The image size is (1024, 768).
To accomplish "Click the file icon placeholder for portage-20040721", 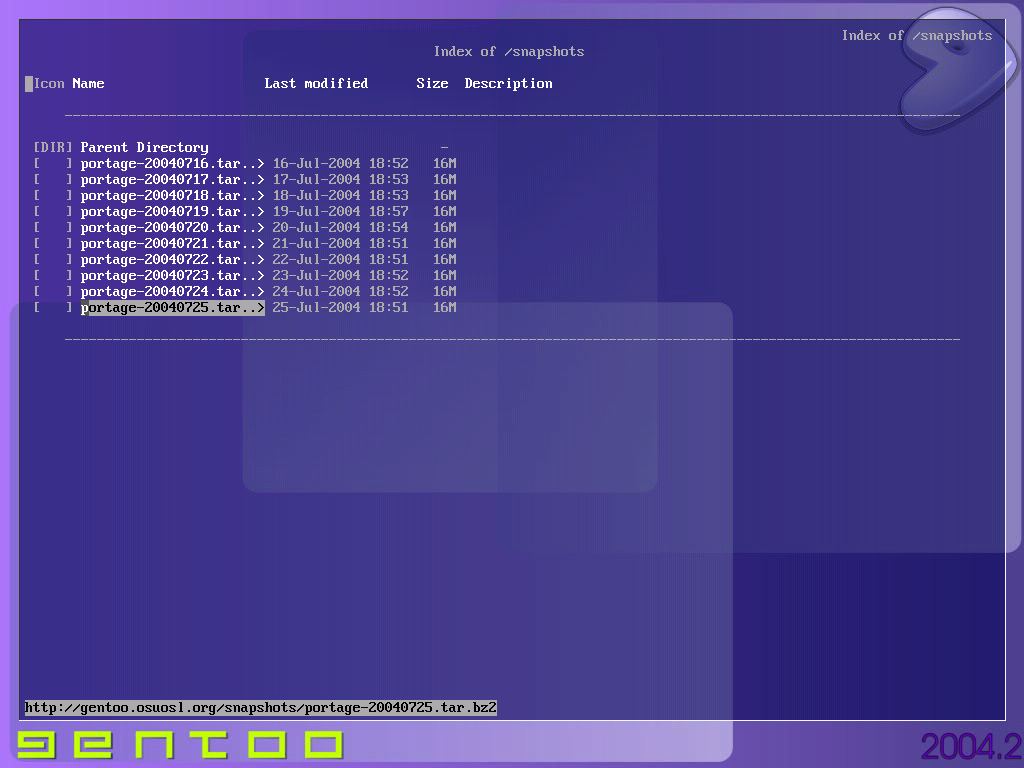I will (53, 244).
